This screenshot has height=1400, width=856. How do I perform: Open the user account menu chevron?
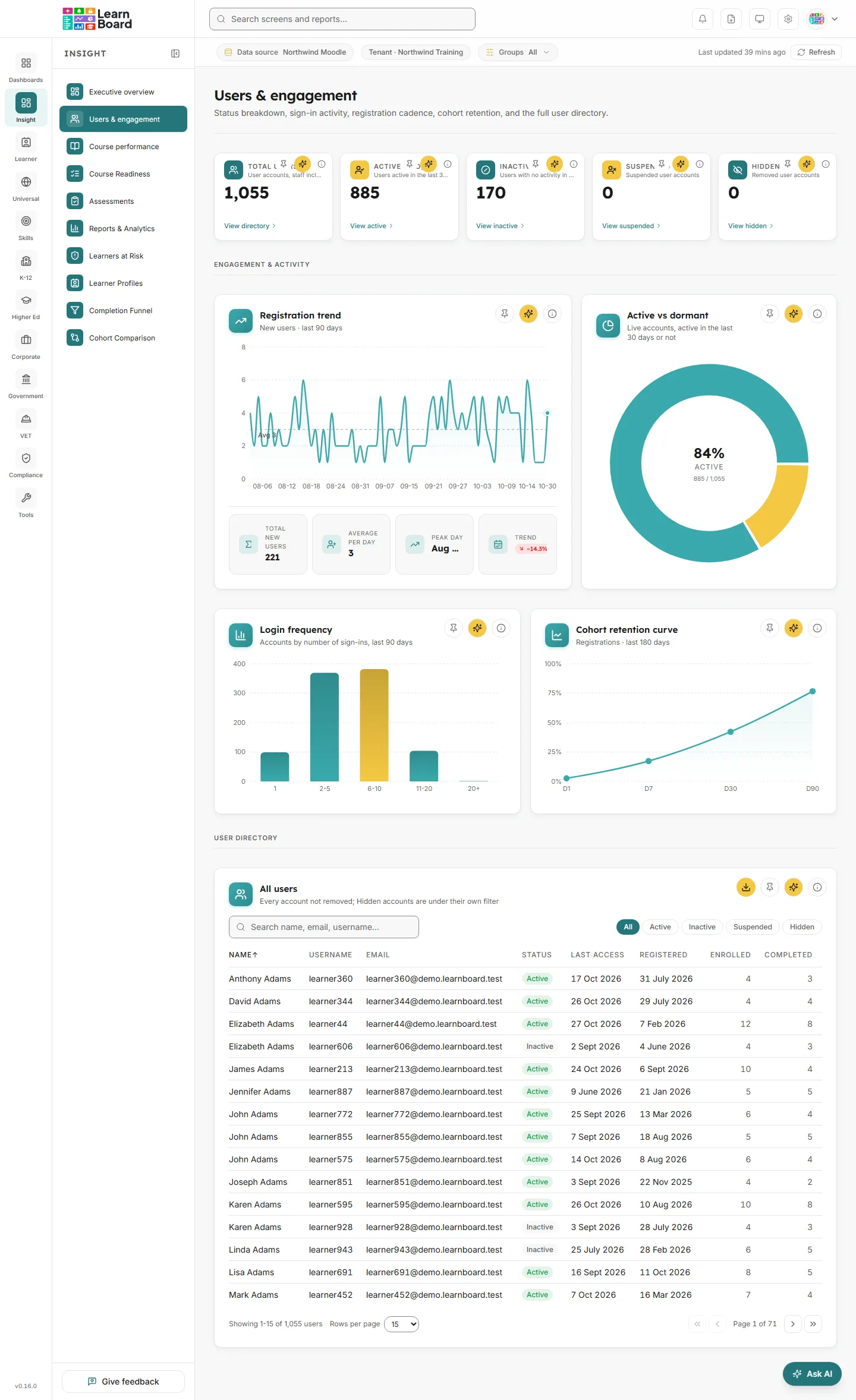pos(835,19)
